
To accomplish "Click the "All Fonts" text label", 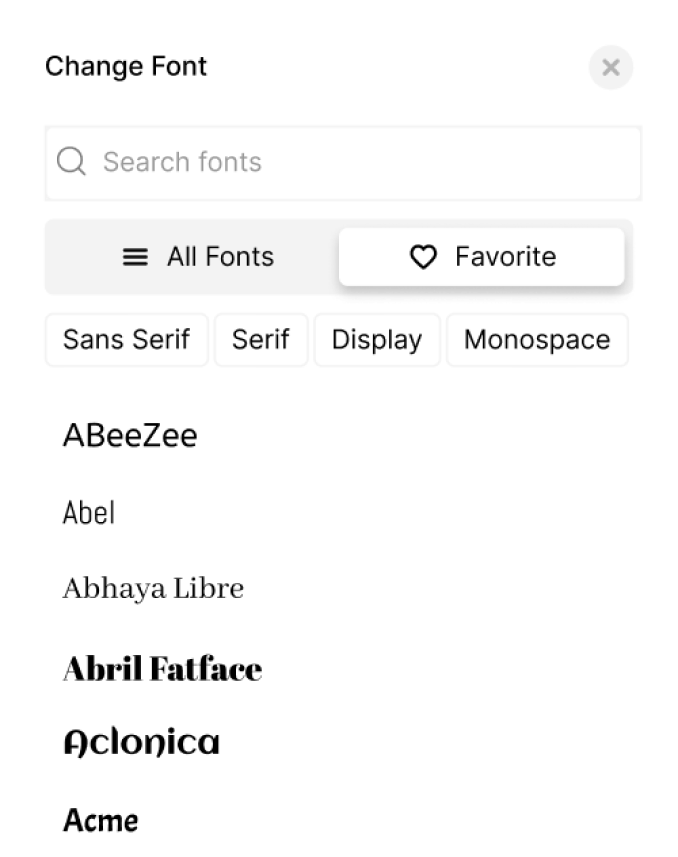I will click(x=220, y=257).
